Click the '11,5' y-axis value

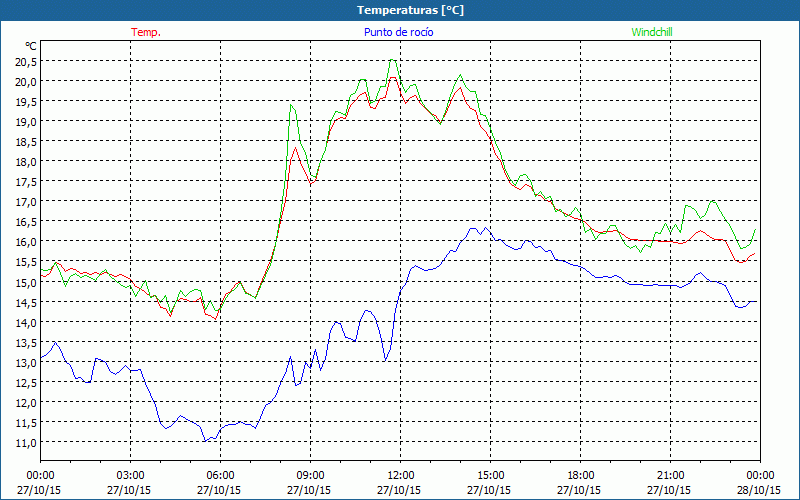[x=26, y=422]
